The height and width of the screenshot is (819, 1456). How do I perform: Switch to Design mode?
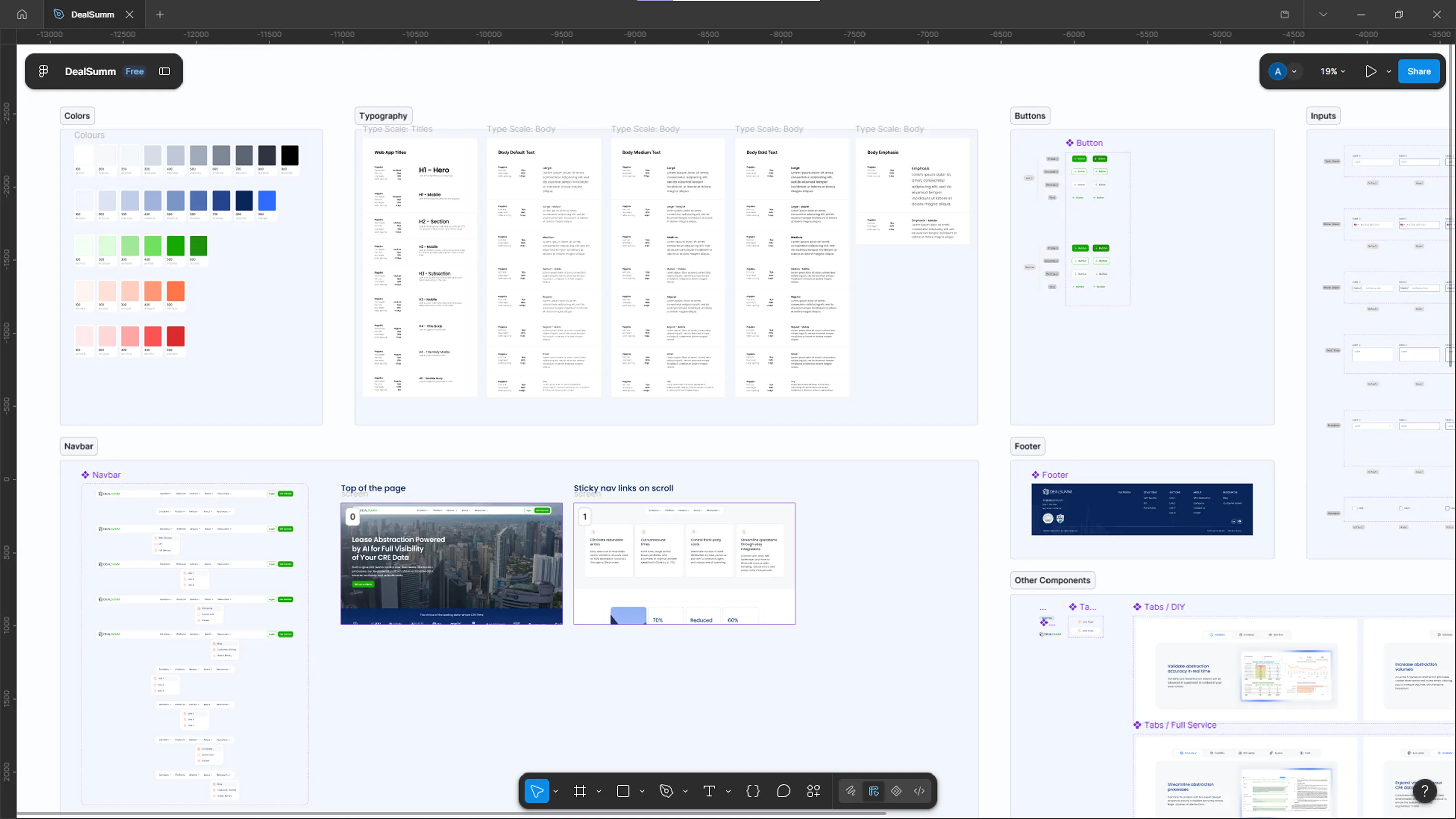point(874,791)
